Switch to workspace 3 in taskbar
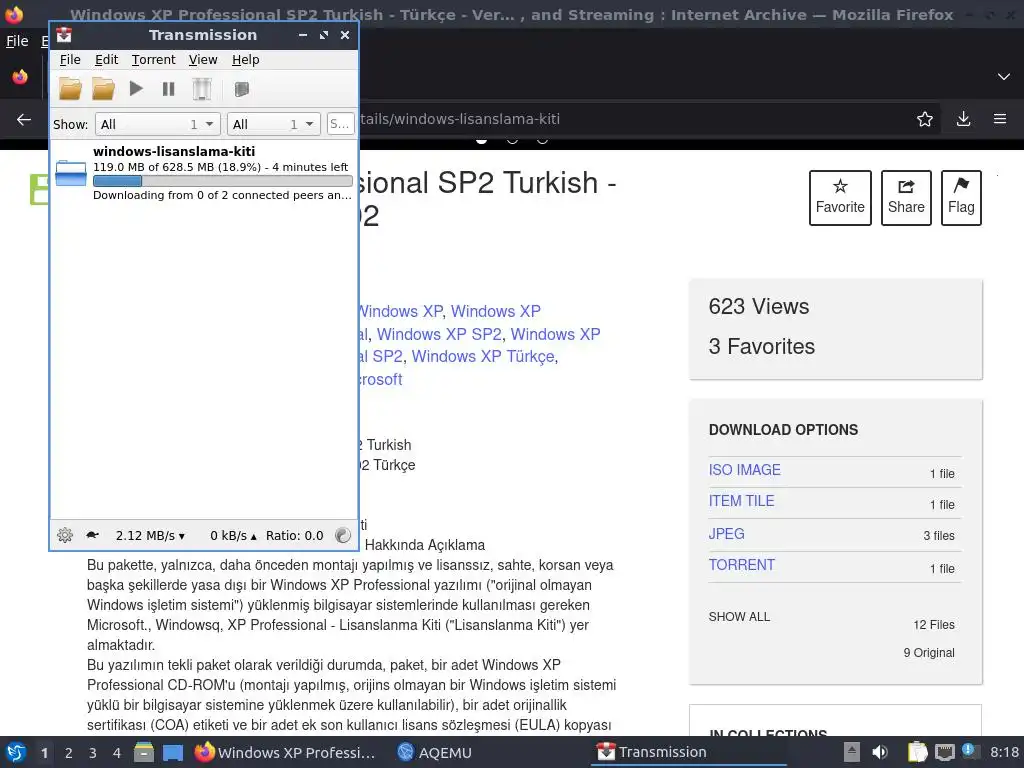The height and width of the screenshot is (768, 1024). click(x=93, y=753)
